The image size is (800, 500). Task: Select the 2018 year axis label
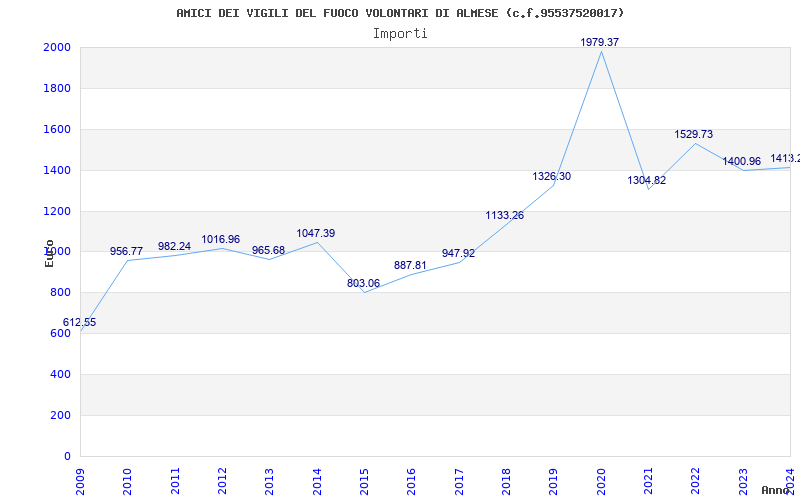coord(506,482)
